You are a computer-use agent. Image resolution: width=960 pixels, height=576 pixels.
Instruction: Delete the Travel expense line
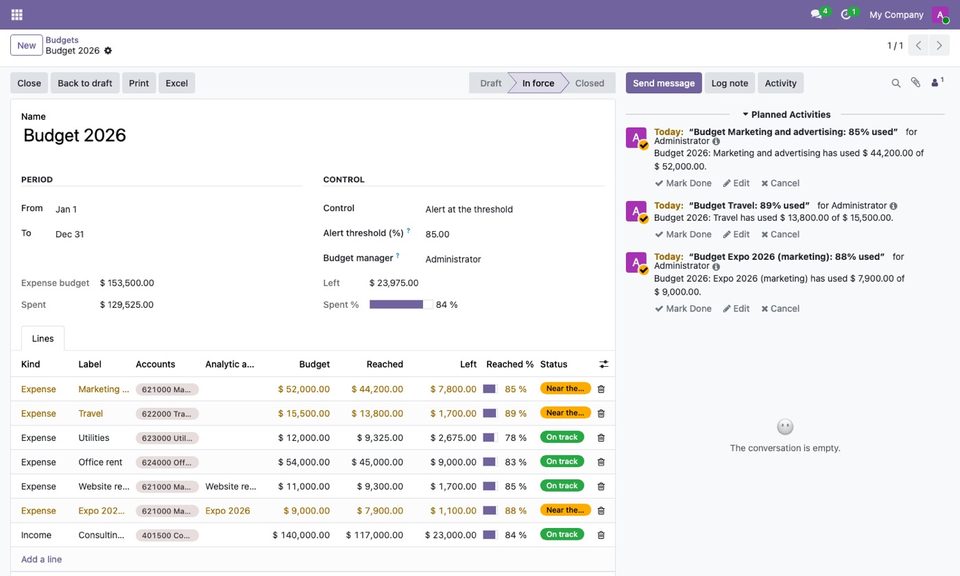click(x=601, y=414)
